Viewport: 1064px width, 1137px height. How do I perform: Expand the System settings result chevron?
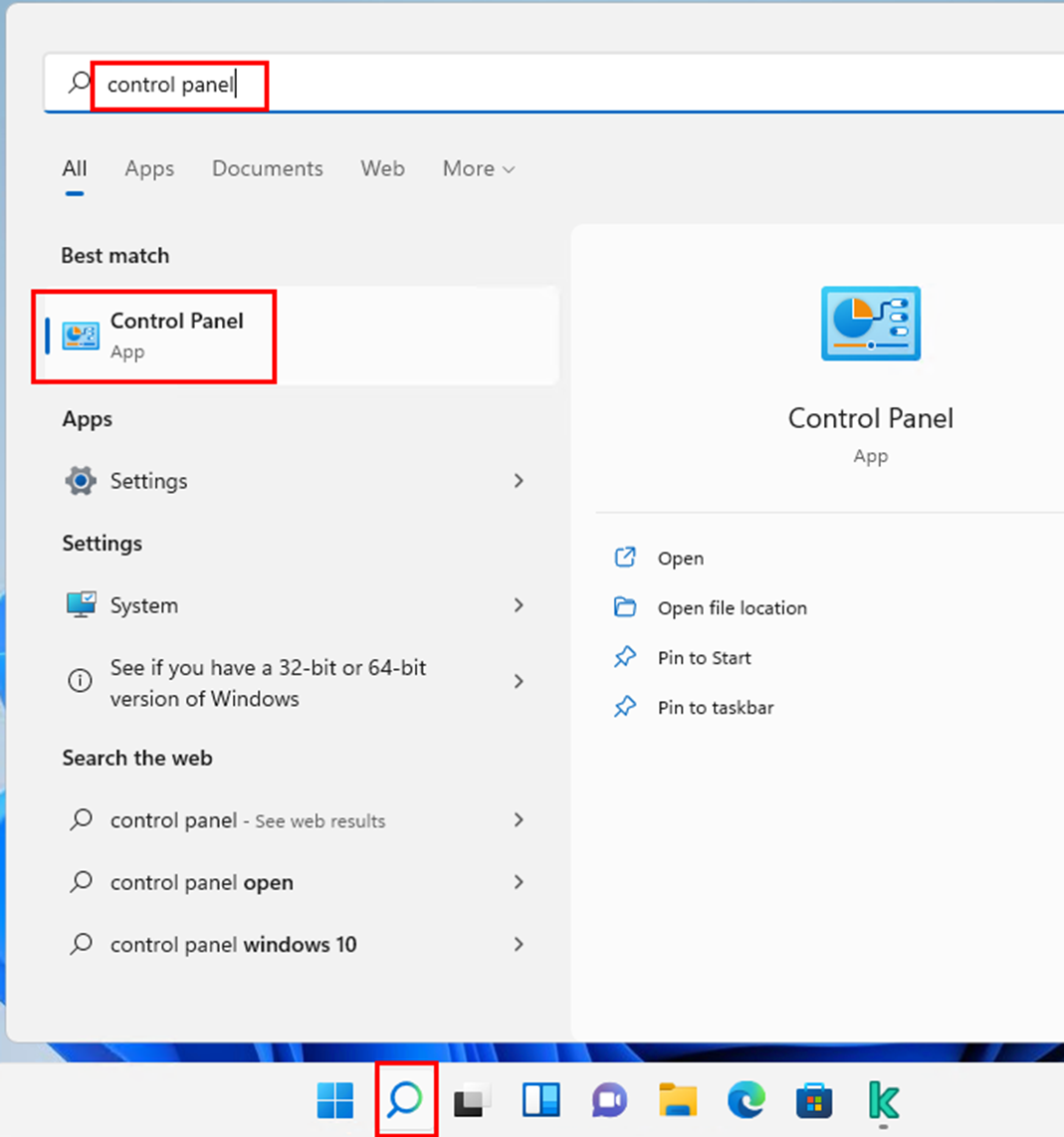point(519,605)
